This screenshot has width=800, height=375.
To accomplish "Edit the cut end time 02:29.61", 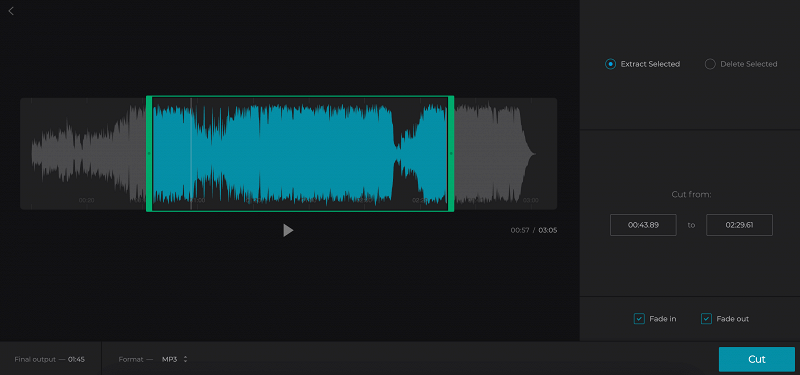I will [x=739, y=225].
